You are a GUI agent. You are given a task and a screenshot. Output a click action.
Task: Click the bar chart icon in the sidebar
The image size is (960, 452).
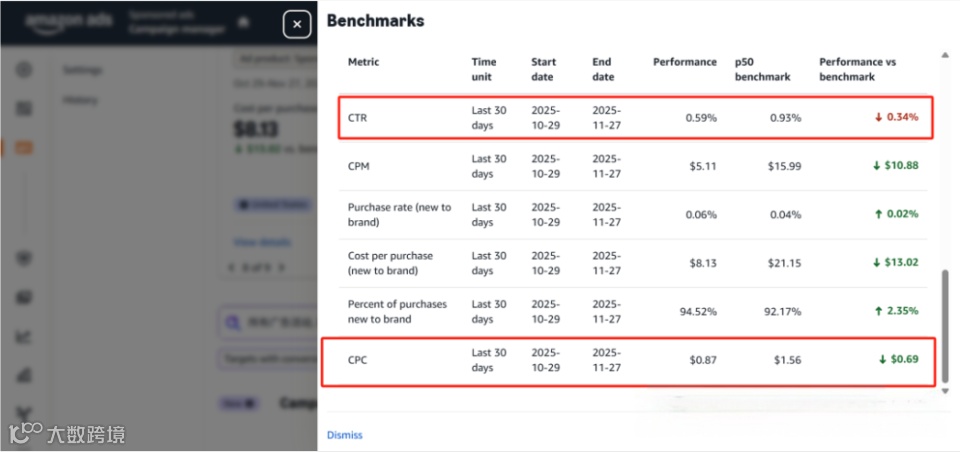coord(25,376)
